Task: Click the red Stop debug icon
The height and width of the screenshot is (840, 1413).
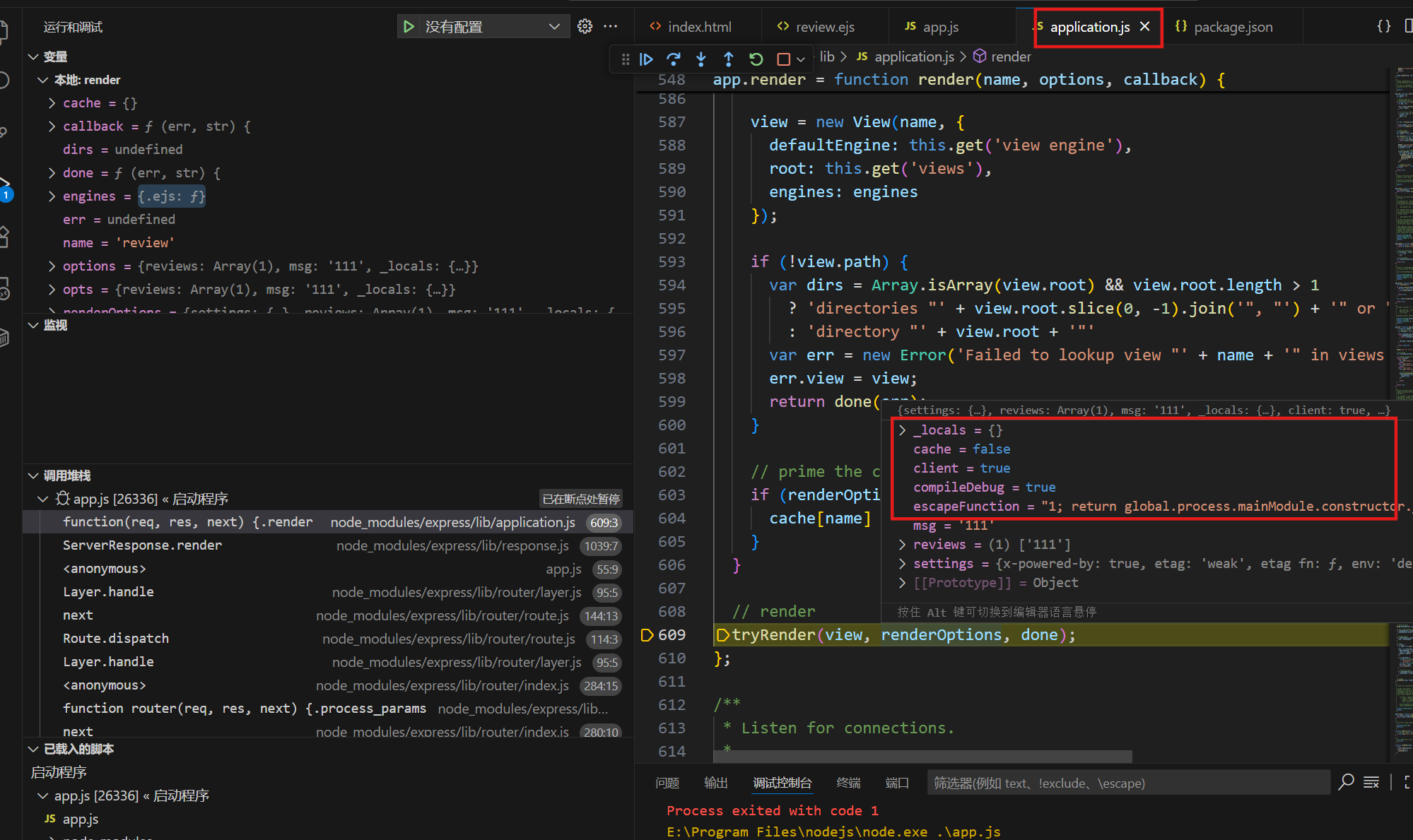Action: click(783, 59)
